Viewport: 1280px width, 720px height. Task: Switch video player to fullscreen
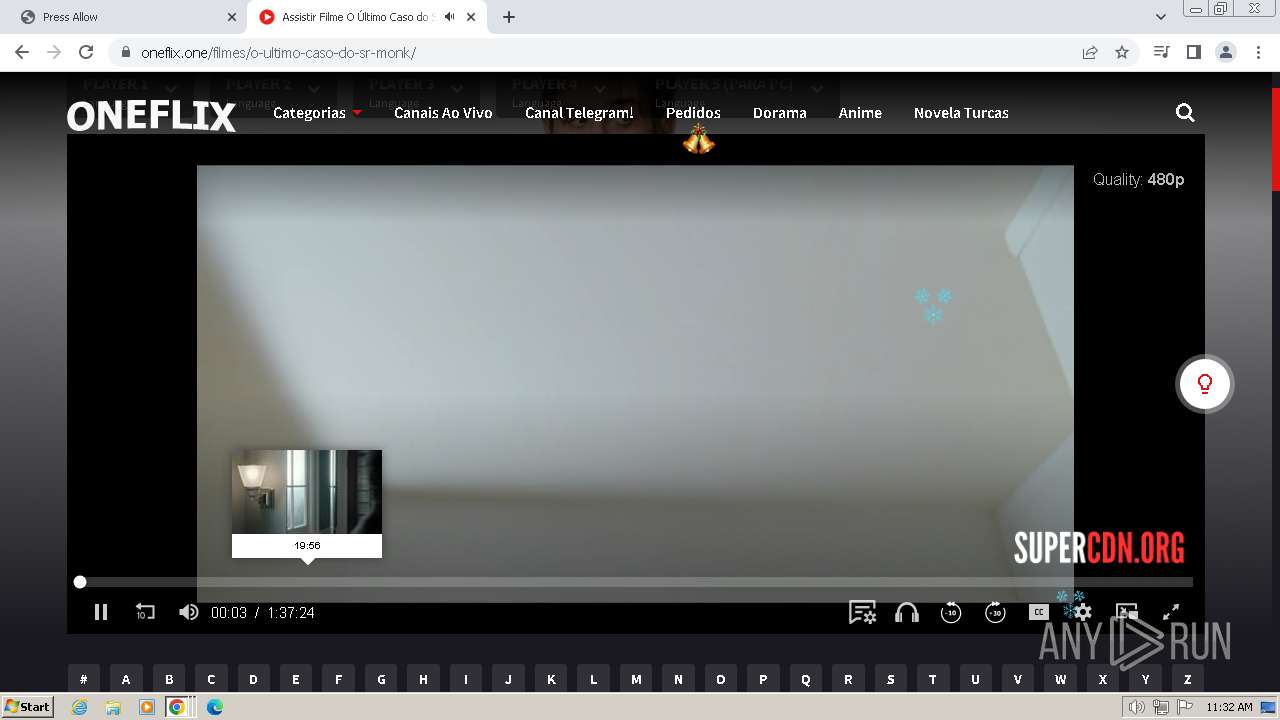tap(1171, 612)
